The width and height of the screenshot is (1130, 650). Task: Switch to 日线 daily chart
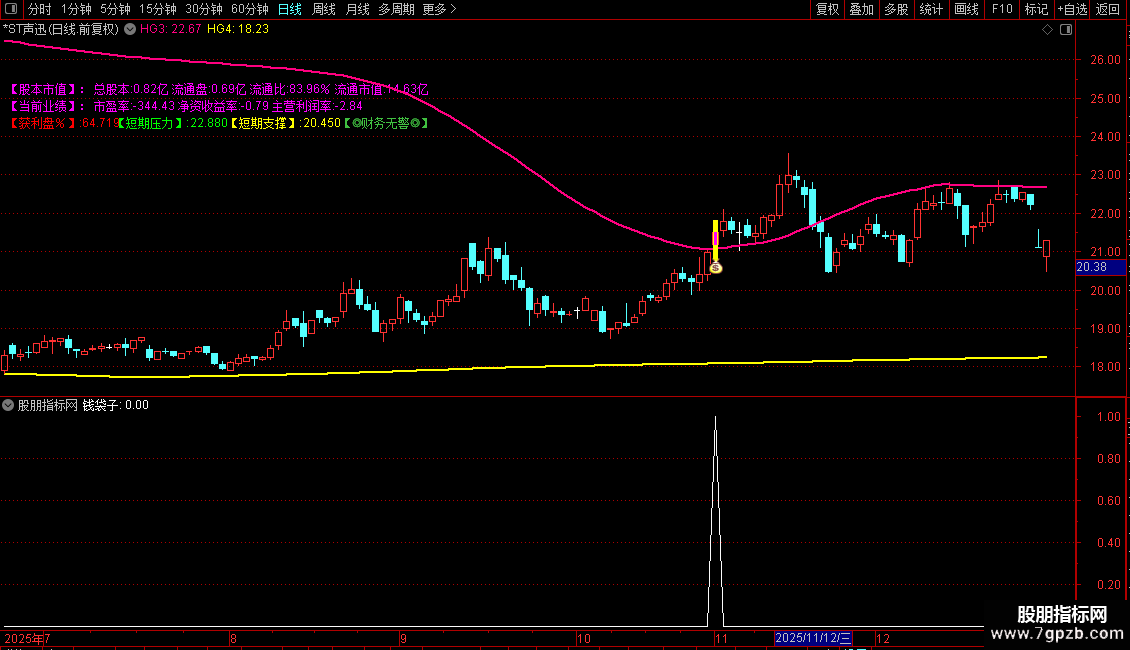(x=290, y=9)
